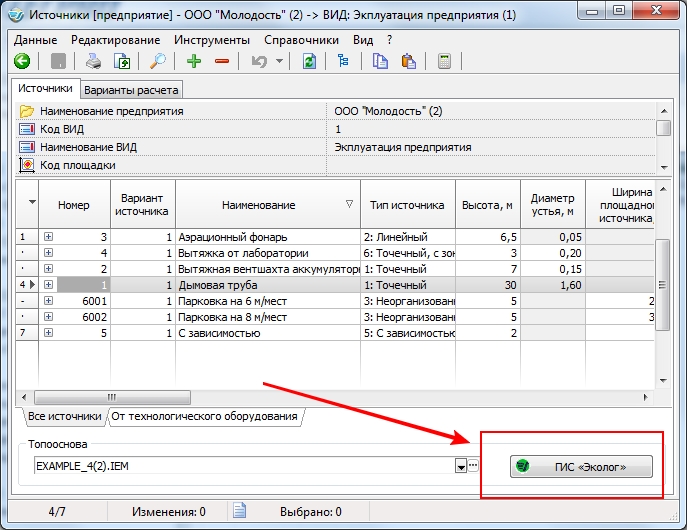Click the print icon in toolbar
687x530 pixels.
pos(93,61)
